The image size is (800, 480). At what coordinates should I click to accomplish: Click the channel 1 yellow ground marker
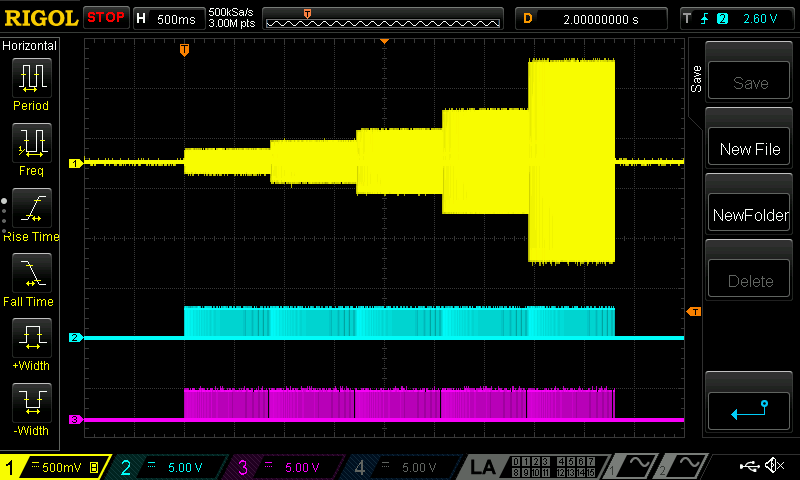(76, 163)
